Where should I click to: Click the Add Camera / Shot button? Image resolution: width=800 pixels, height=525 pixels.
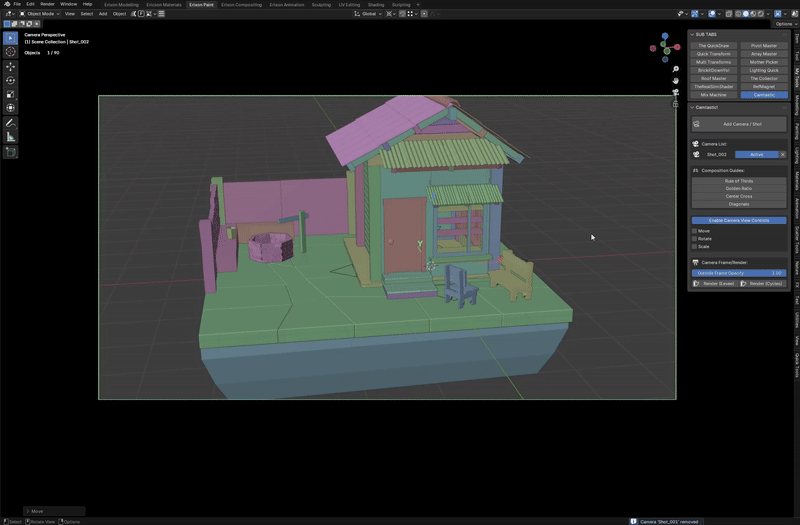pos(739,124)
